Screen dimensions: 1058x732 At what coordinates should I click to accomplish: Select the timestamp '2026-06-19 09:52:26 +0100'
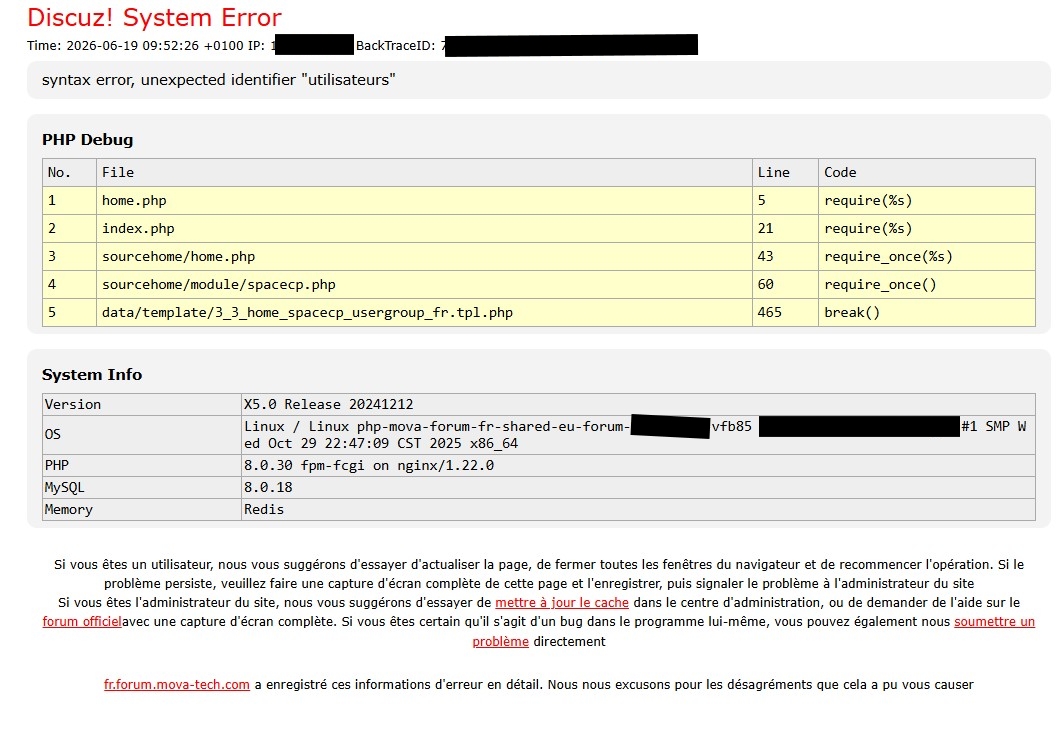(155, 46)
